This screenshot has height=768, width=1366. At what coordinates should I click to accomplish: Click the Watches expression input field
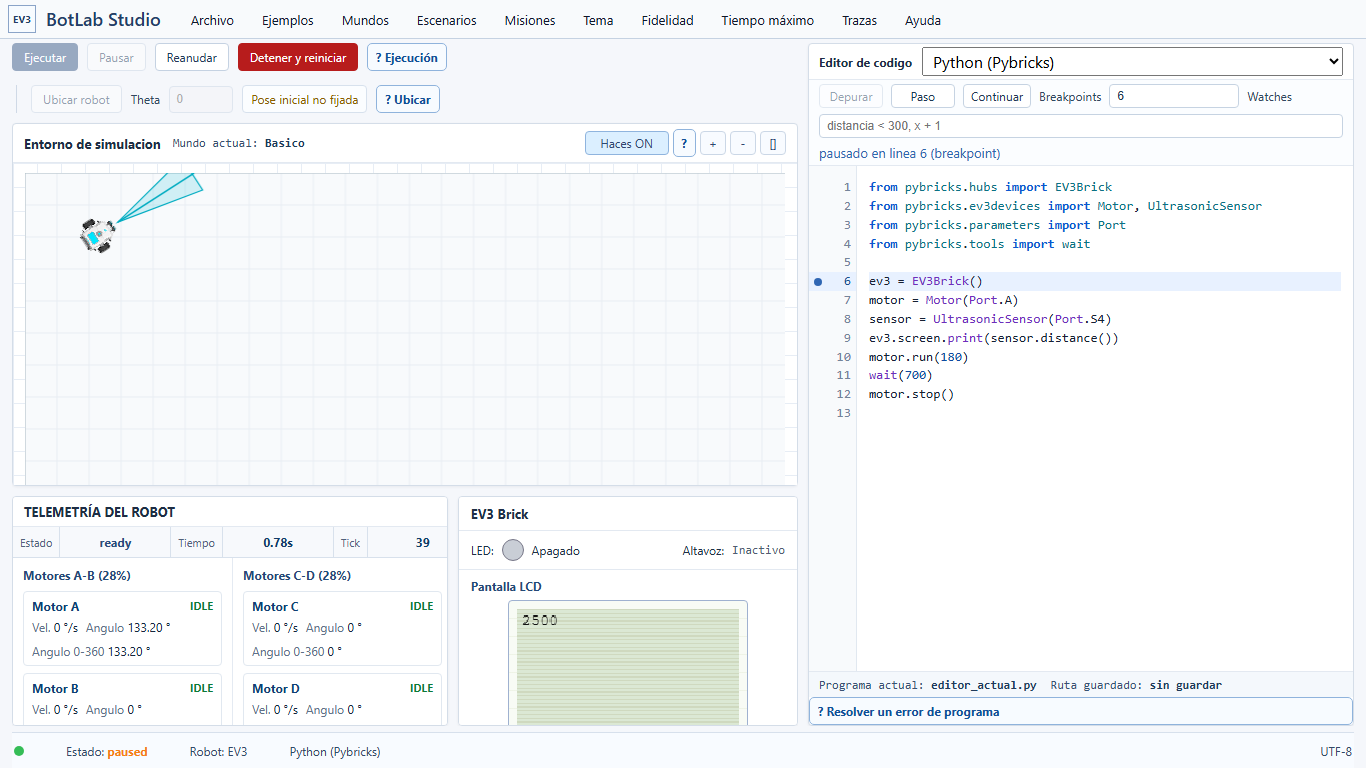[1080, 126]
